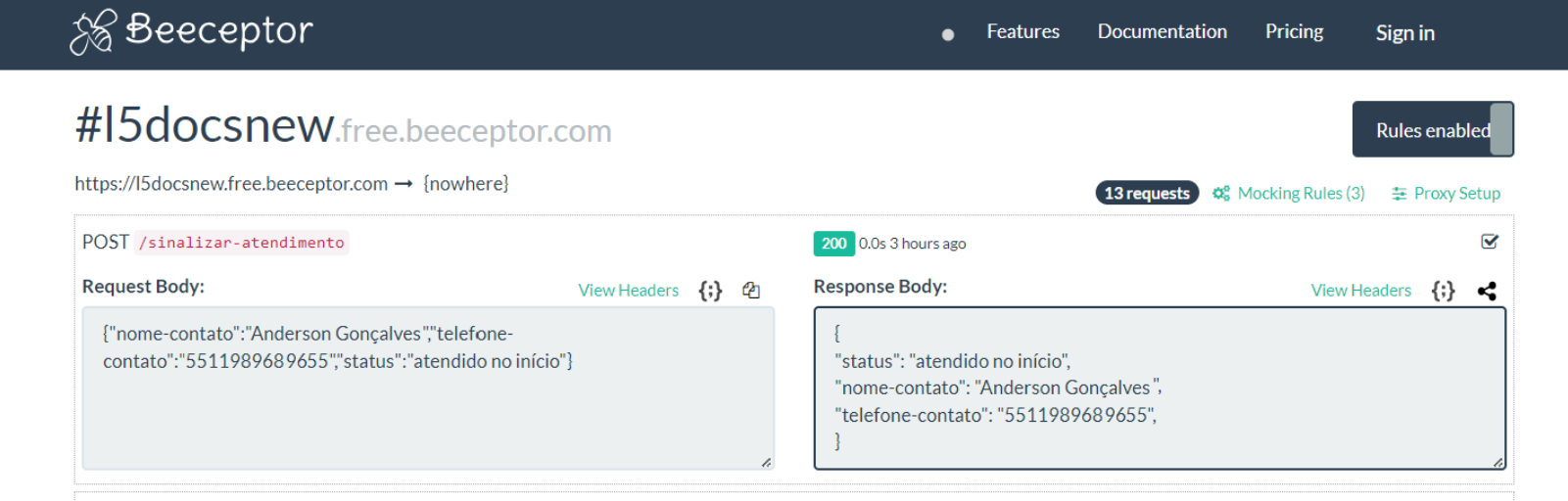The image size is (1568, 501).
Task: Show response headers via View Headers
Action: (1360, 291)
